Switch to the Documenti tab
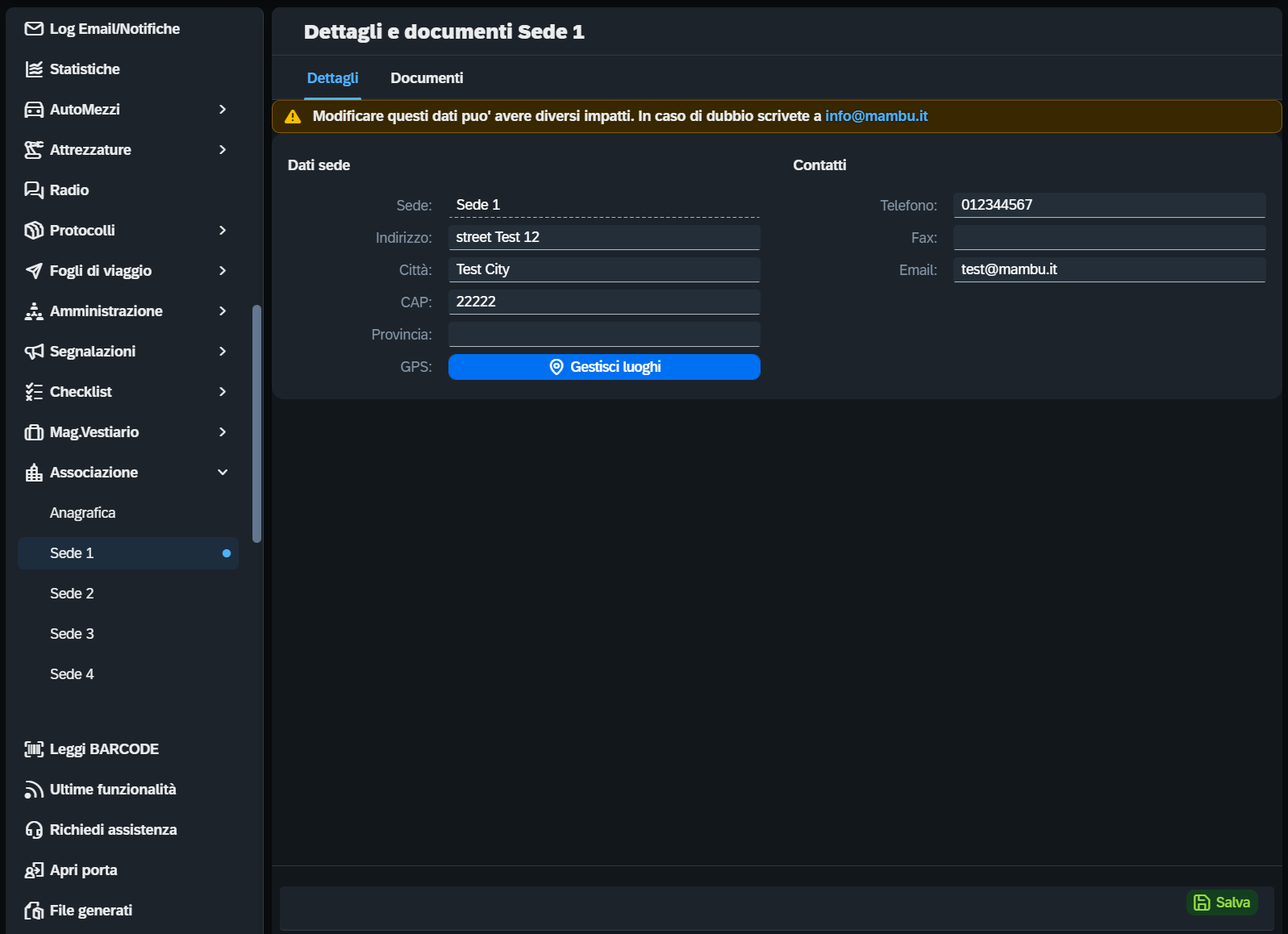The width and height of the screenshot is (1288, 934). pyautogui.click(x=427, y=78)
